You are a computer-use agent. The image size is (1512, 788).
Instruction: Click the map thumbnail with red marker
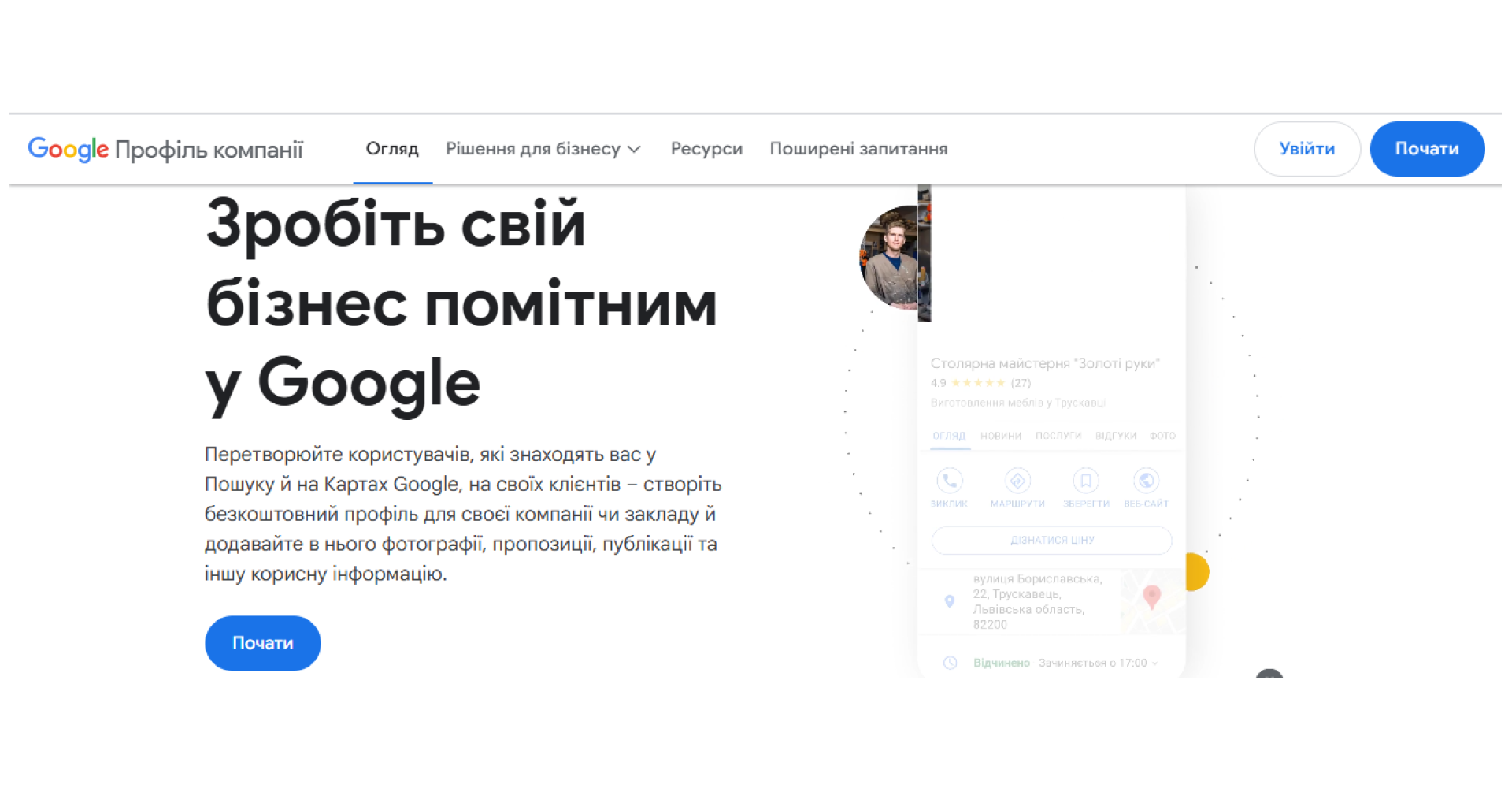tap(1153, 601)
